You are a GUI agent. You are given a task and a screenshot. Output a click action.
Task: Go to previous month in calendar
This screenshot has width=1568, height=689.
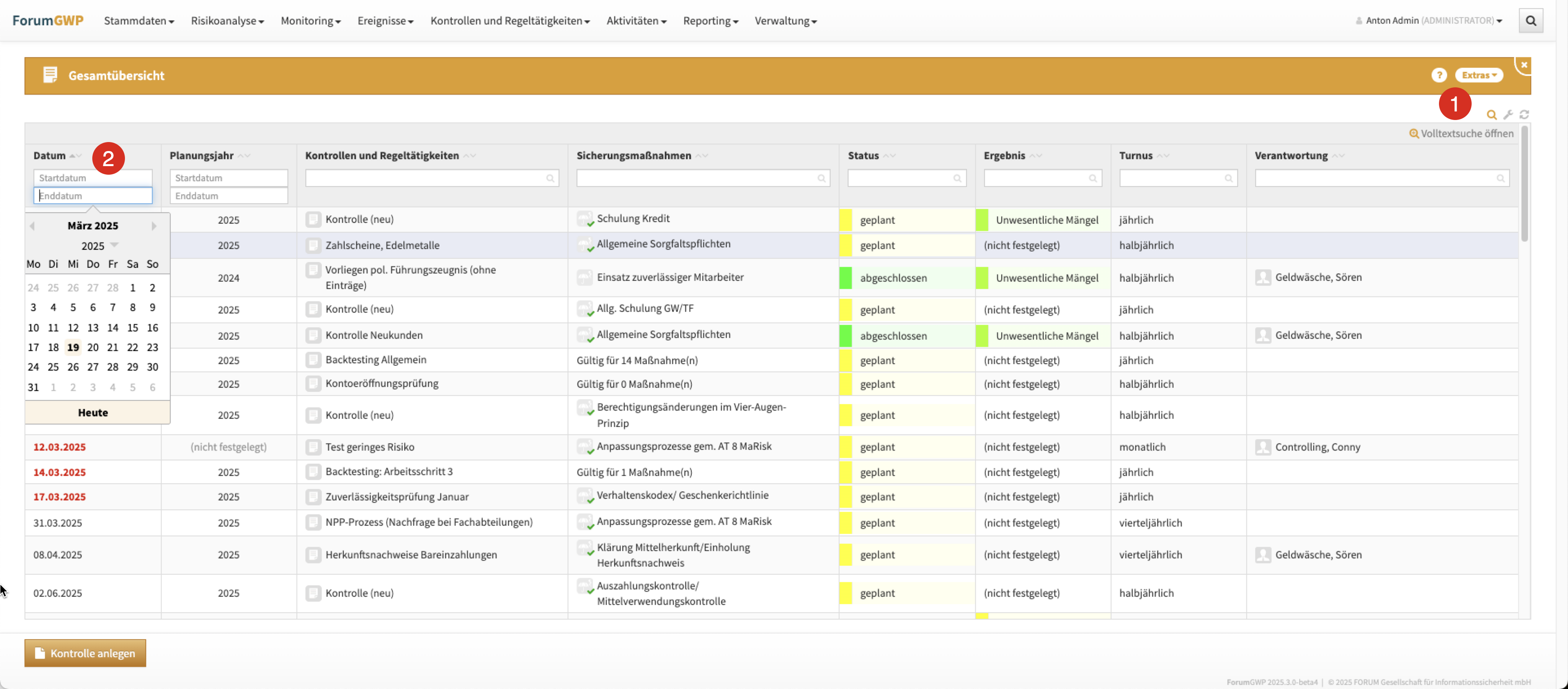[32, 226]
